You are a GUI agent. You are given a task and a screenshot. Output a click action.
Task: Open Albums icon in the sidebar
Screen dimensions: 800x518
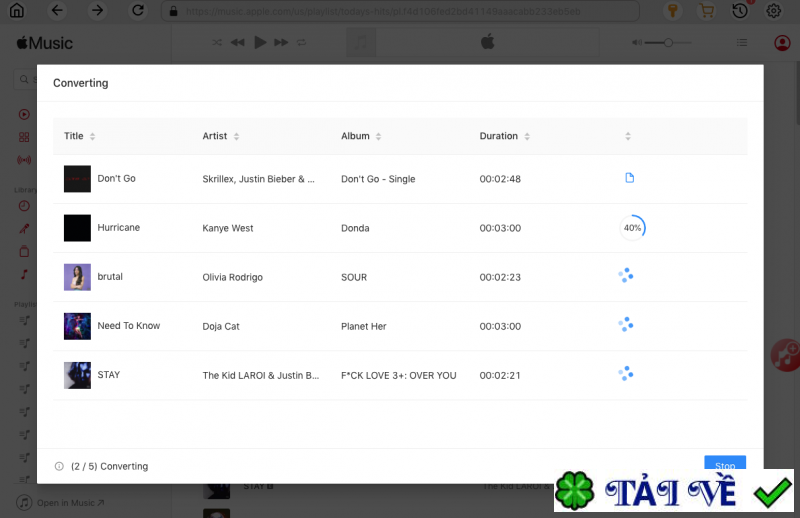coord(24,252)
